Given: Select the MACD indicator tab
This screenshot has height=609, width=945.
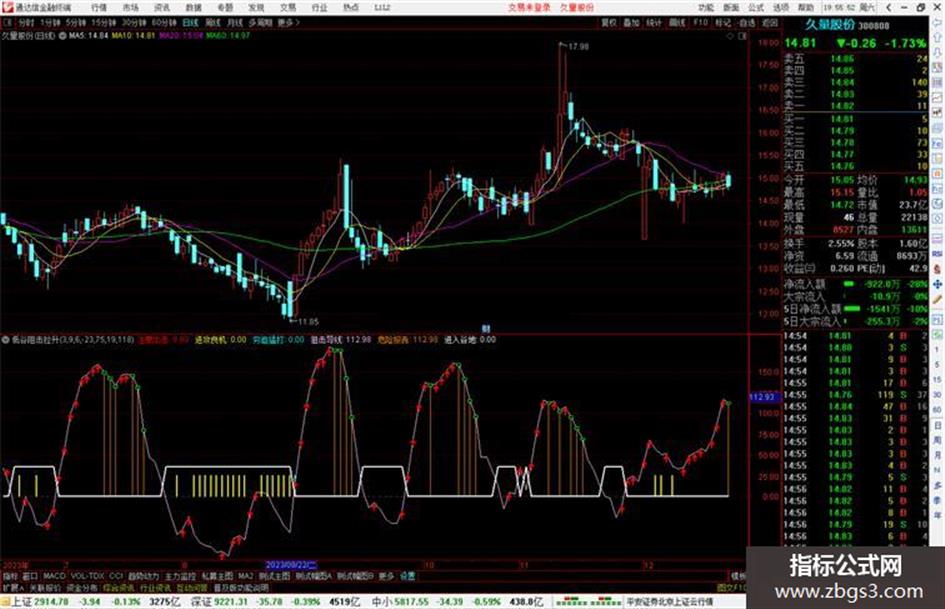Looking at the screenshot, I should tap(54, 576).
